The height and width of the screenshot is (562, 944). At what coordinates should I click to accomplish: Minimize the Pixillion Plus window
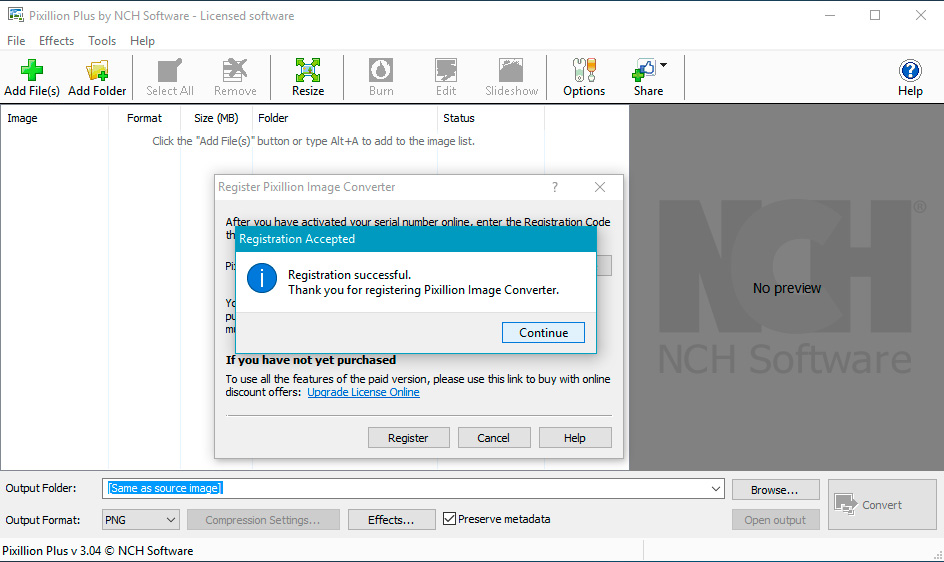(x=830, y=16)
